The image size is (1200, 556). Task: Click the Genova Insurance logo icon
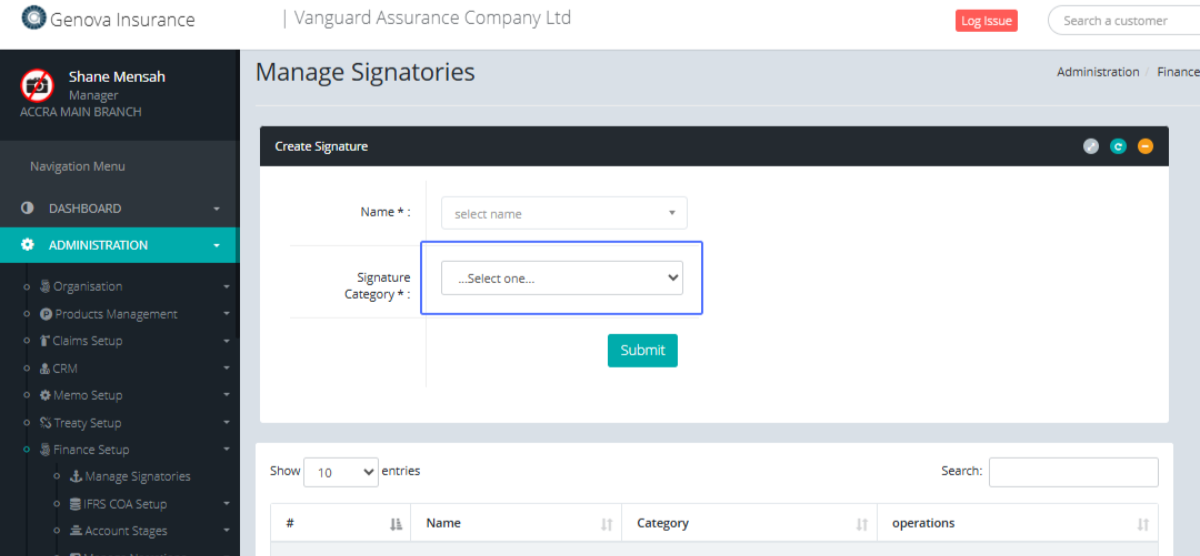point(34,18)
